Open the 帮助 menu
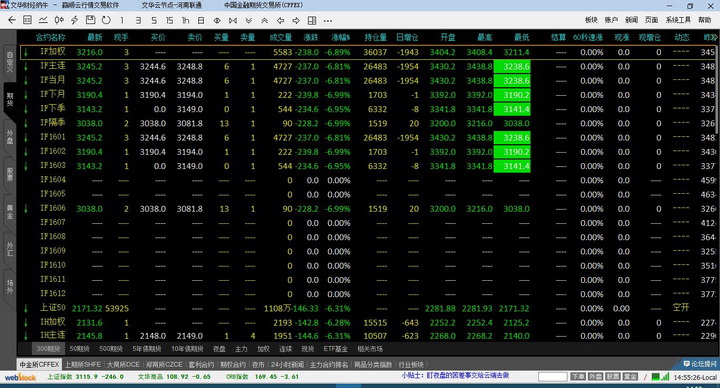The width and height of the screenshot is (720, 388). [704, 20]
